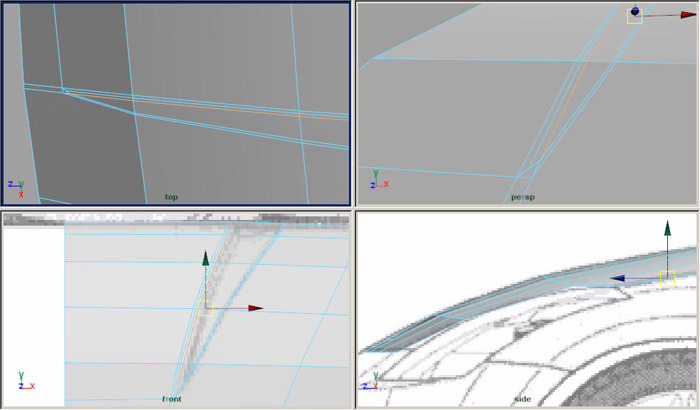Click the axis orientation indicator in front view
Image resolution: width=700 pixels, height=410 pixels.
24,382
